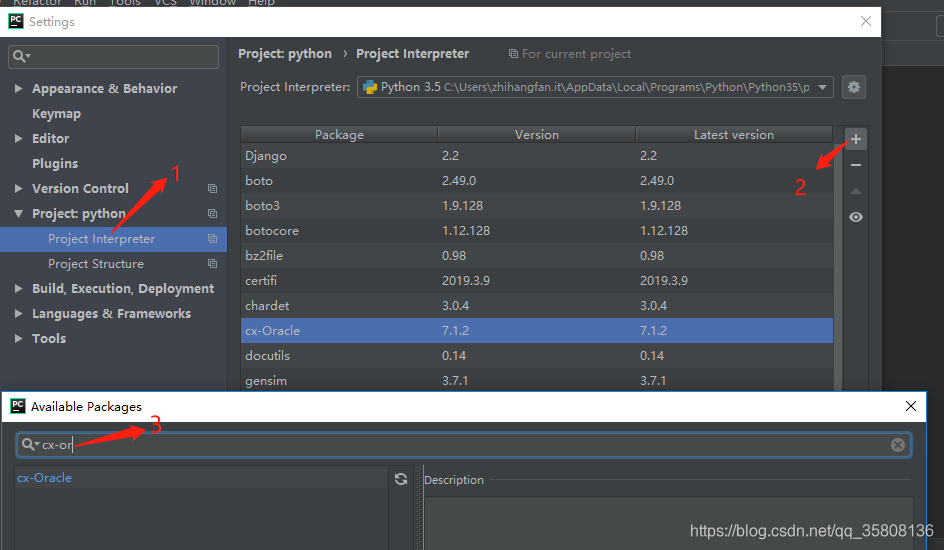Image resolution: width=944 pixels, height=550 pixels.
Task: Click the Available Packages search field
Action: coord(464,445)
